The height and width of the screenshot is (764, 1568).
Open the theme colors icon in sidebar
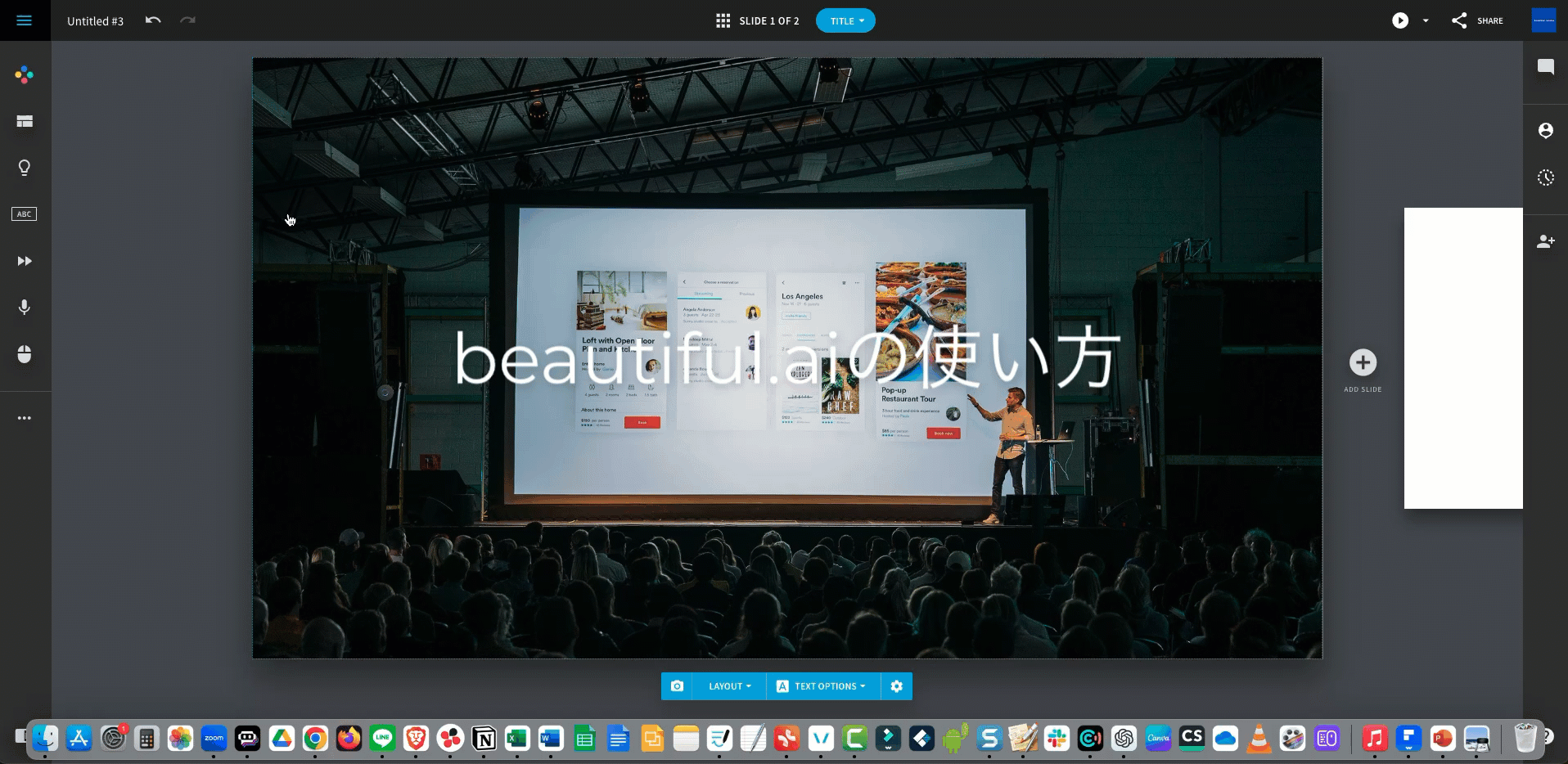point(25,75)
